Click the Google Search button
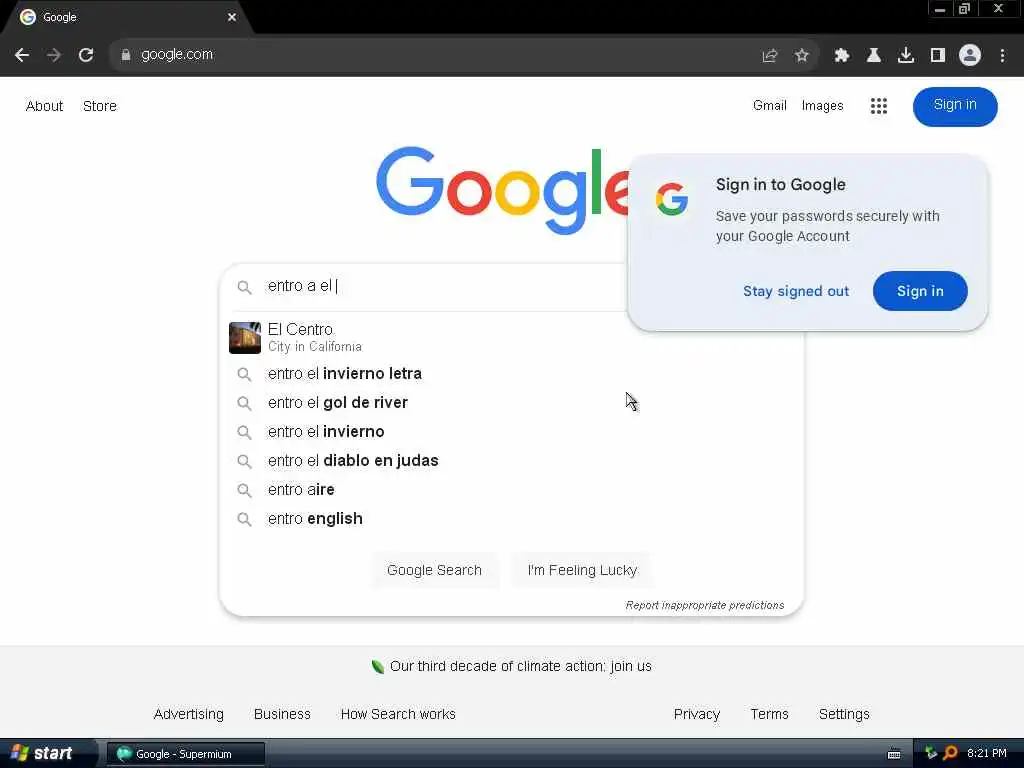 point(434,570)
